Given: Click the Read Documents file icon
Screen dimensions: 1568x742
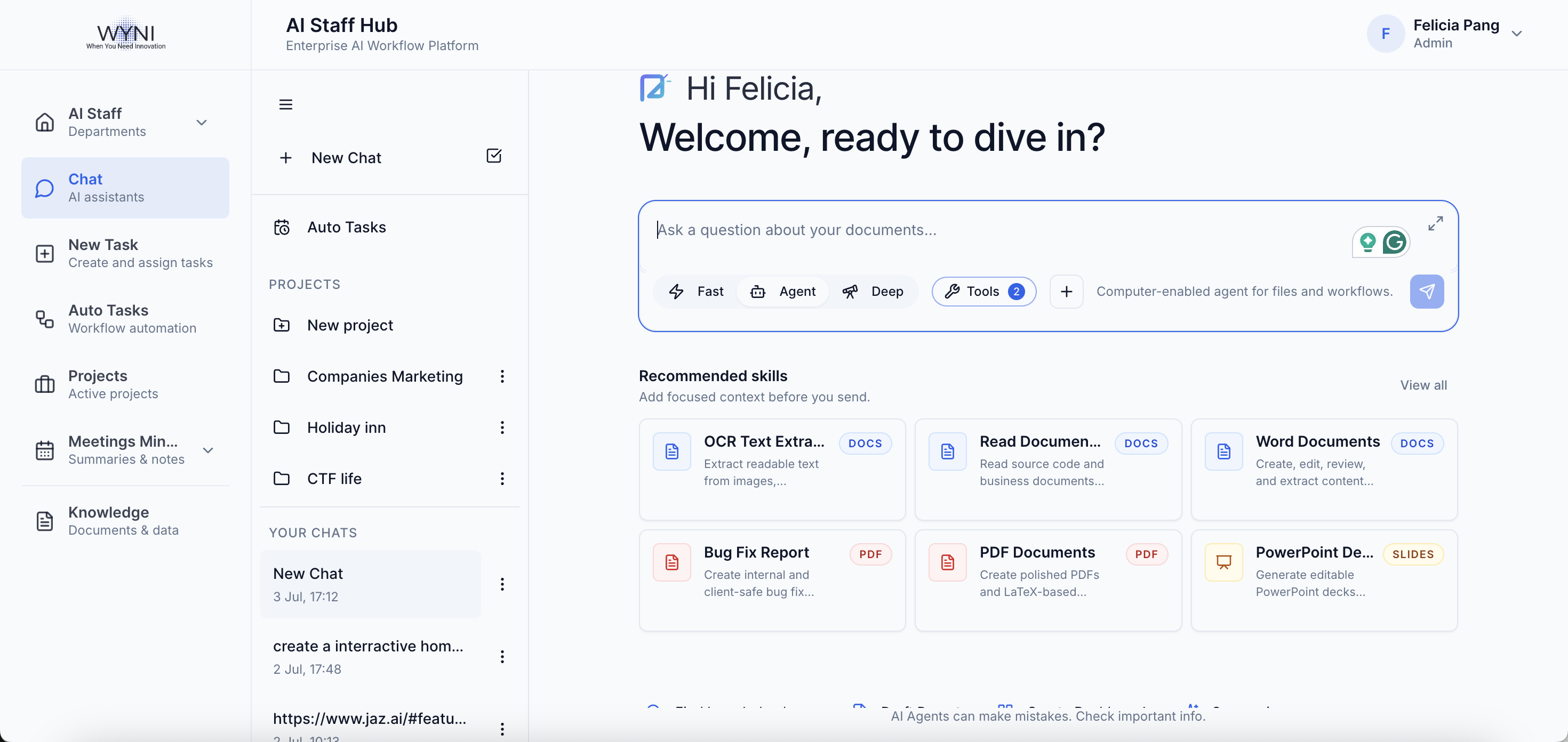Looking at the screenshot, I should pos(948,451).
